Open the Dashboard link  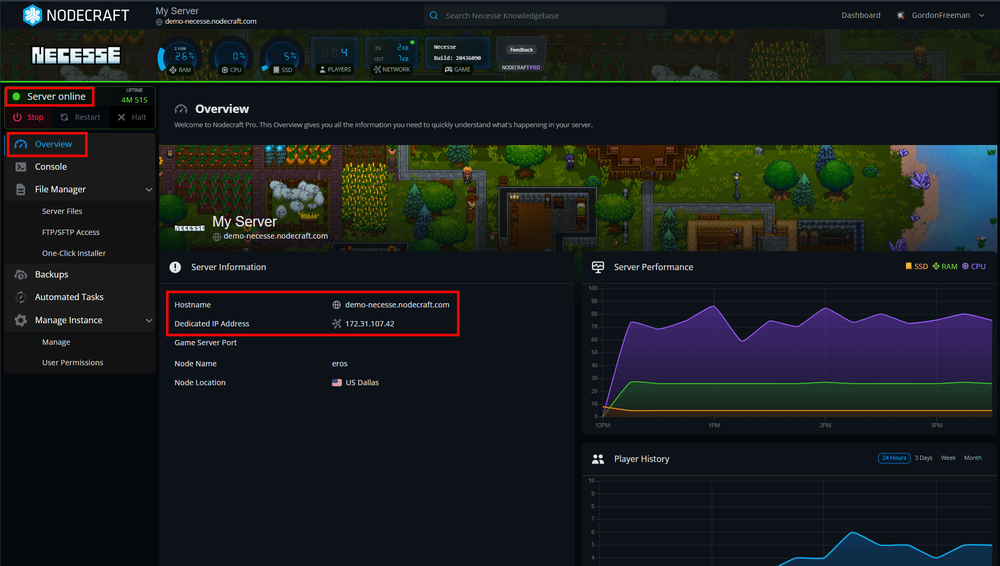point(860,15)
